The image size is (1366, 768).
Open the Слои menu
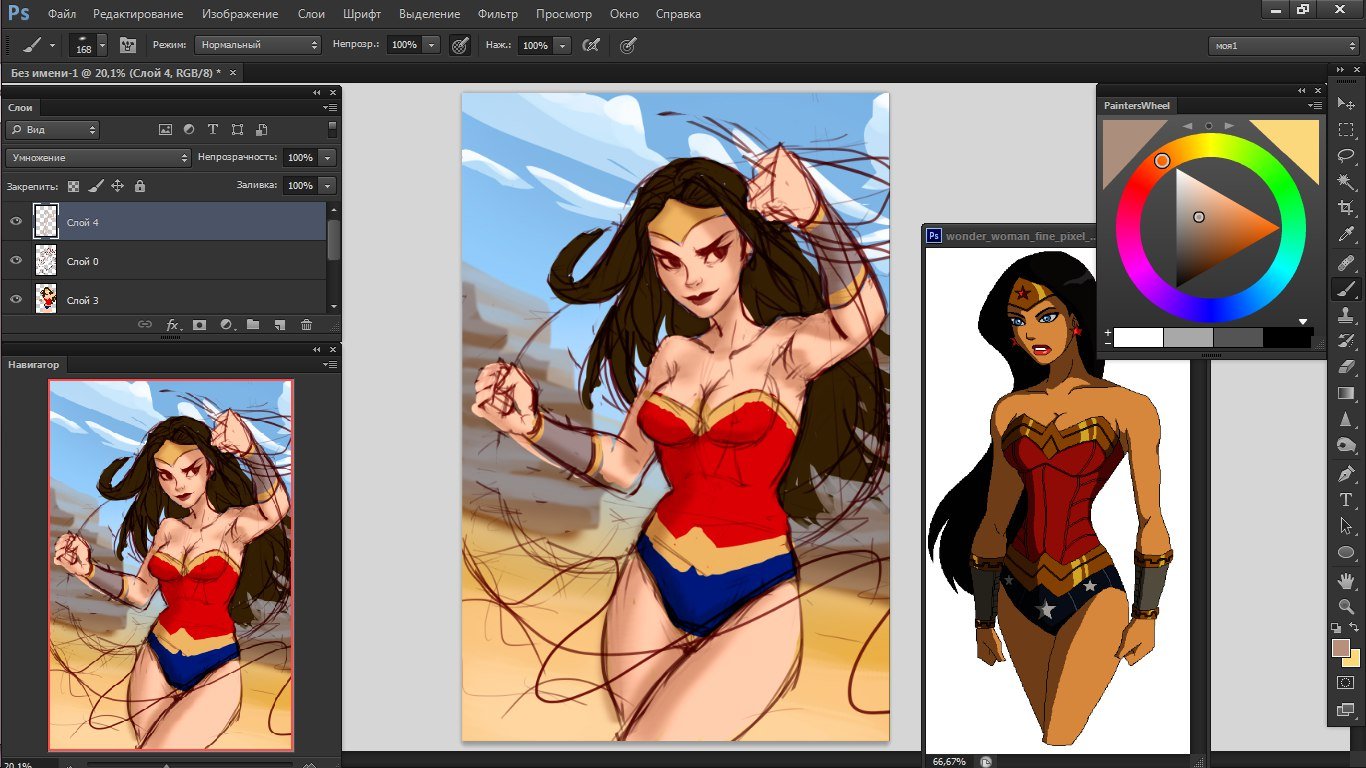click(311, 14)
